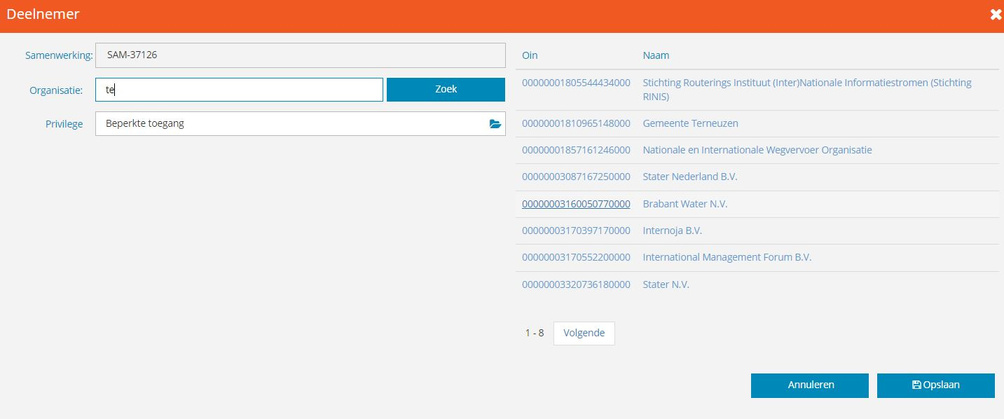Go to next page with Volgende
The height and width of the screenshot is (419, 1004).
[x=584, y=333]
